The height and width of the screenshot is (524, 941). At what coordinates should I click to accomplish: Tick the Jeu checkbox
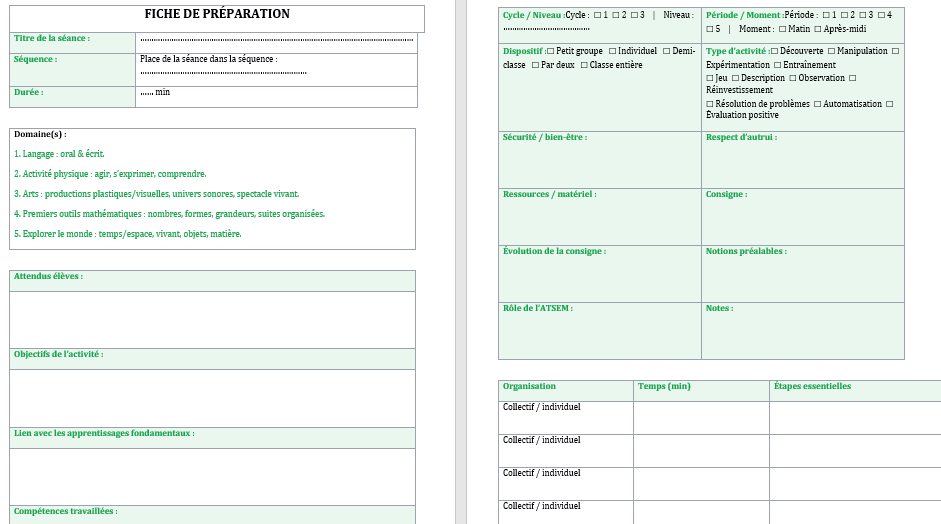coord(709,78)
